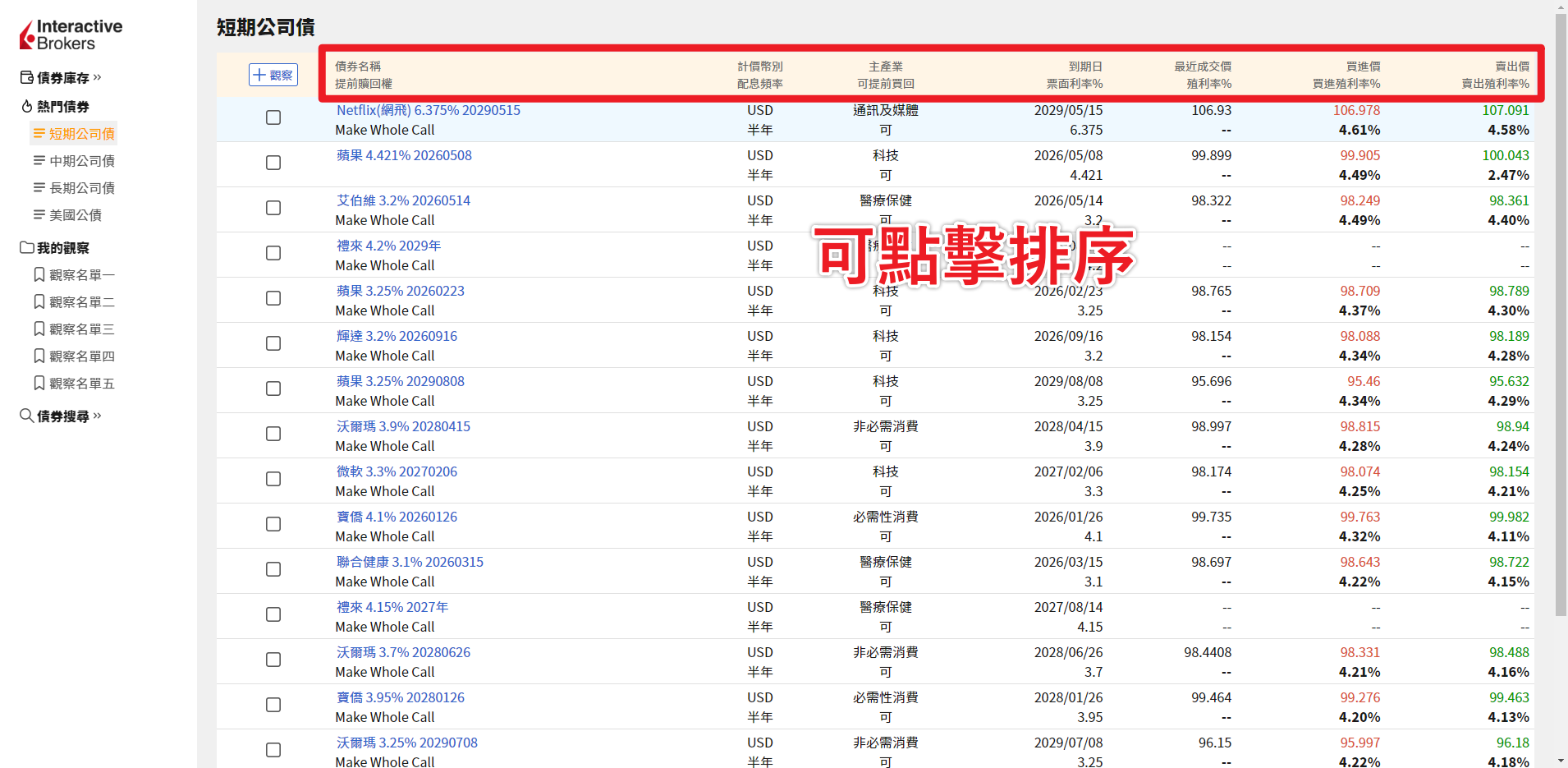Screen dimensions: 1568x768
Task: Click scrollbar down arrow
Action: [x=1561, y=761]
